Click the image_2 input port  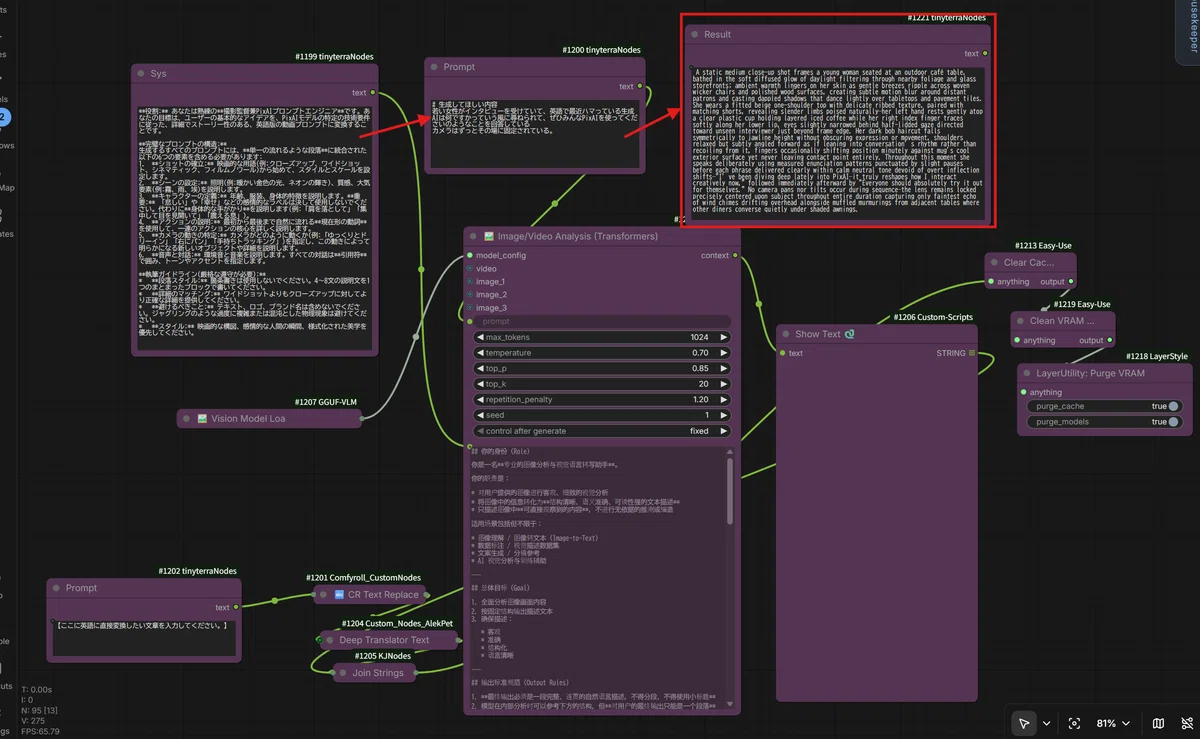[468, 295]
